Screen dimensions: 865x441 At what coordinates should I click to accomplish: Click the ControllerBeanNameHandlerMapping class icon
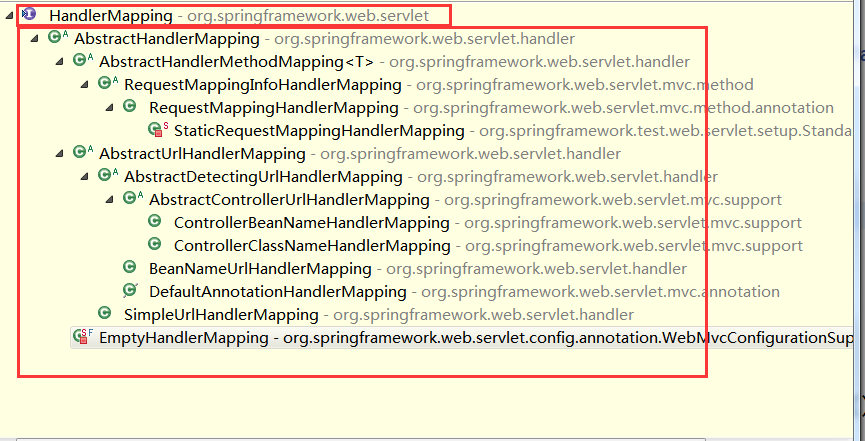tap(154, 221)
